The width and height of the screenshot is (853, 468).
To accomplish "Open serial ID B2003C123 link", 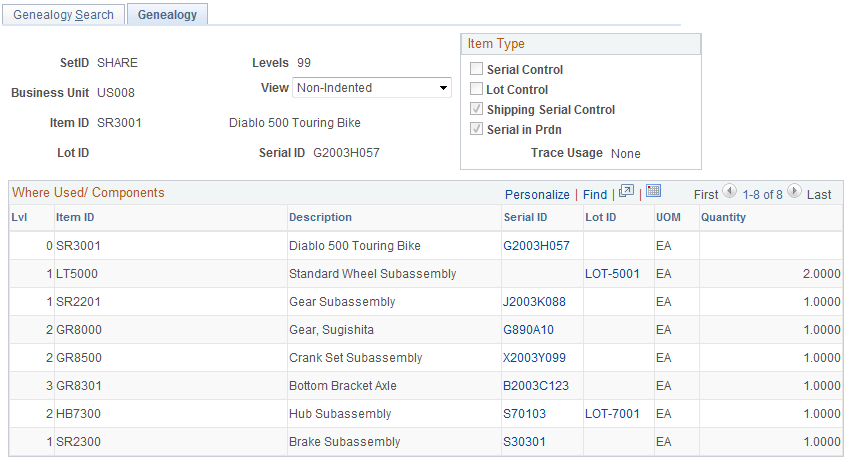I will [x=536, y=386].
